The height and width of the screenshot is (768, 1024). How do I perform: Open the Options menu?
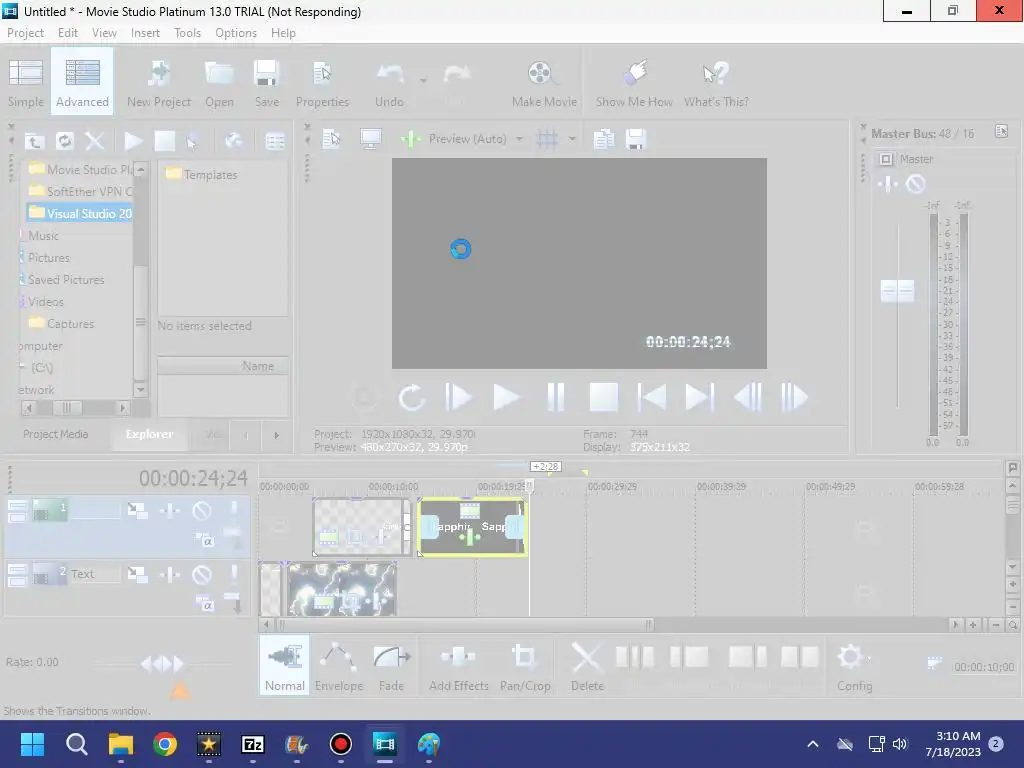coord(236,33)
